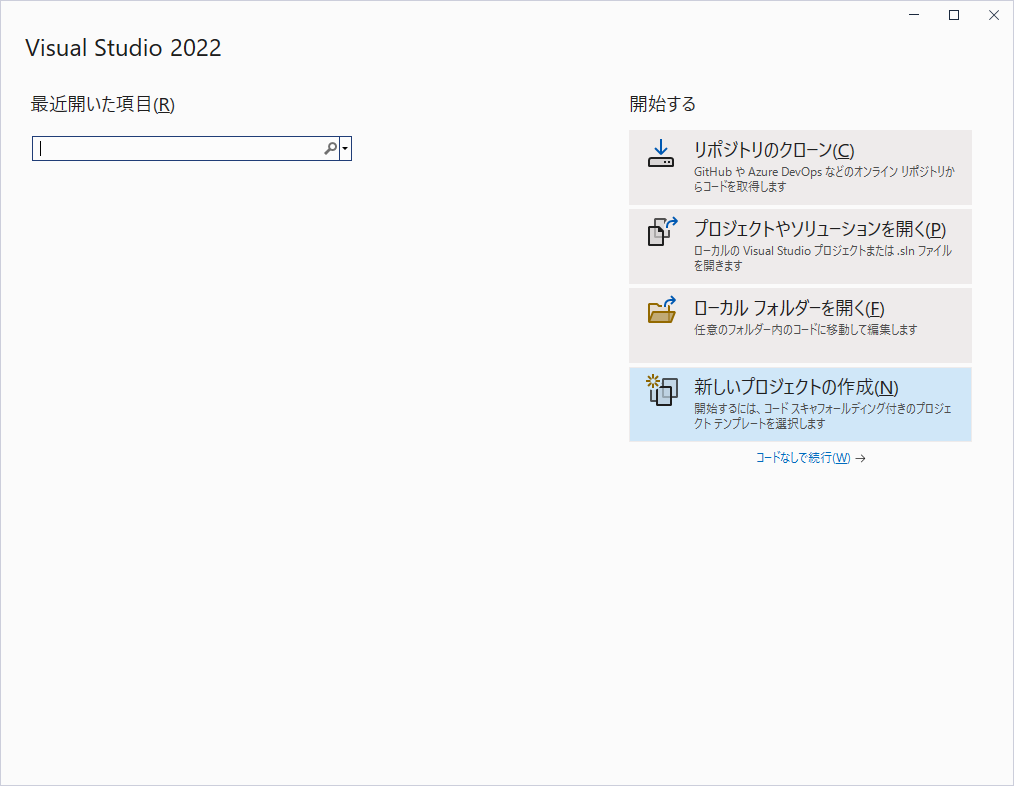This screenshot has height=786, width=1014.
Task: Maximize the Visual Studio 2022 window
Action: point(954,15)
